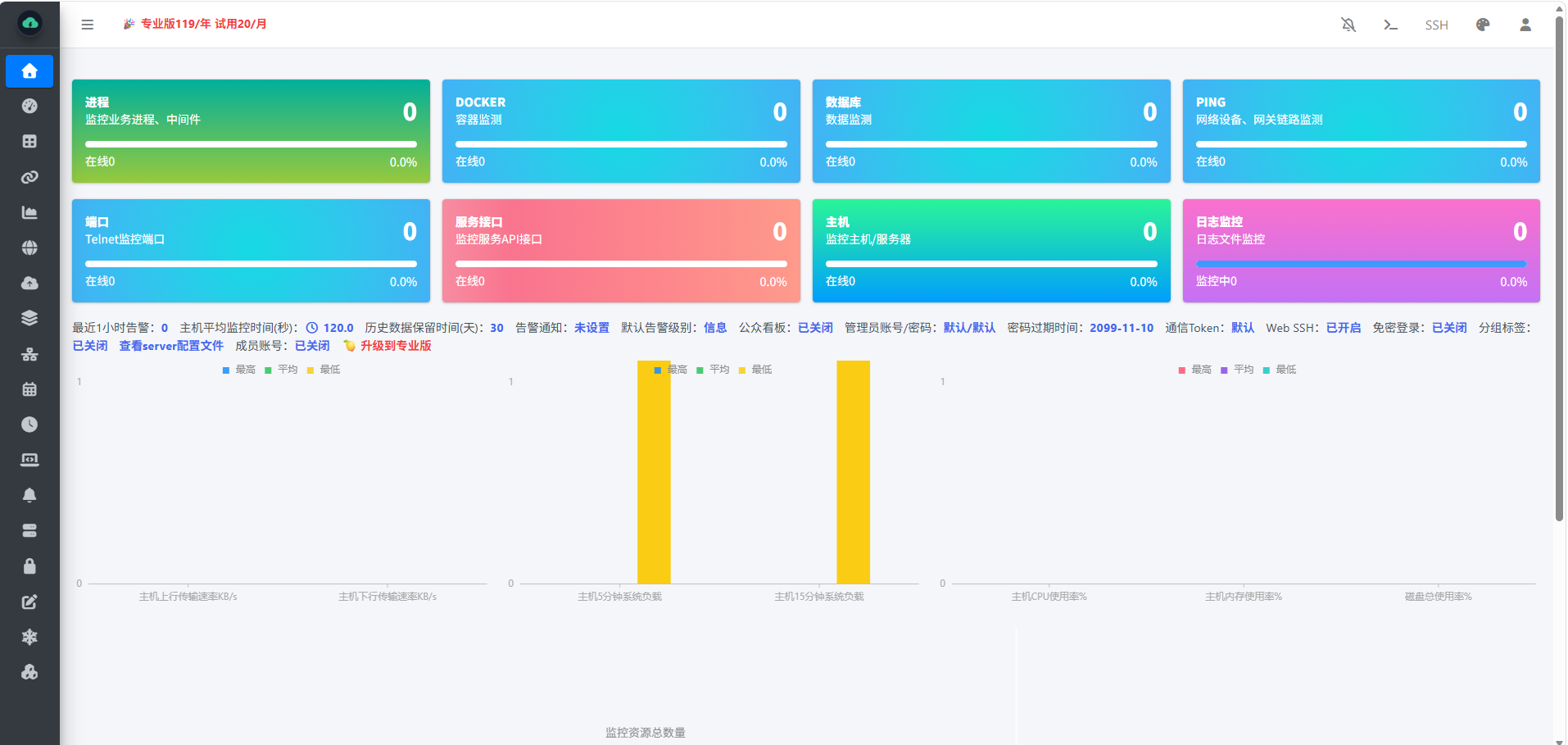Click the SSH item in the top bar
1568x745 pixels.
click(1436, 25)
